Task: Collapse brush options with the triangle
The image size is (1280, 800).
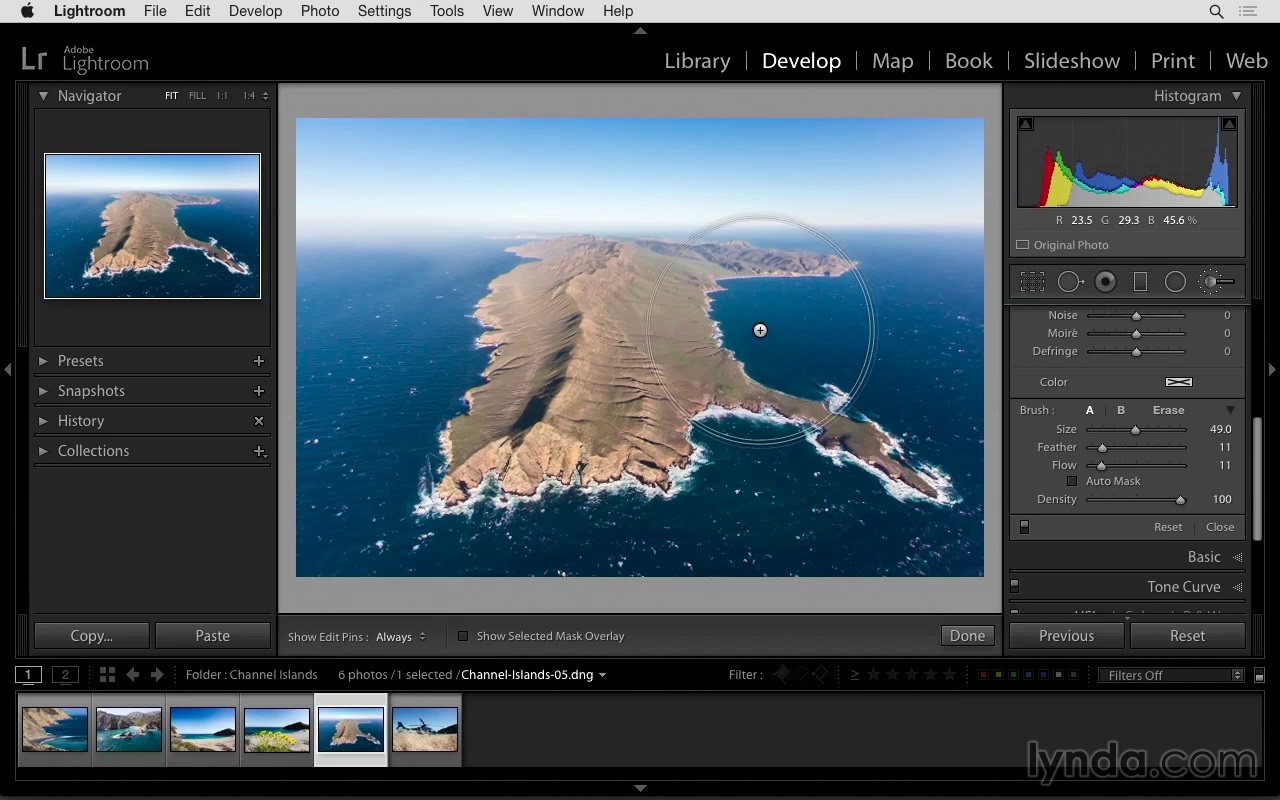Action: pos(1230,410)
